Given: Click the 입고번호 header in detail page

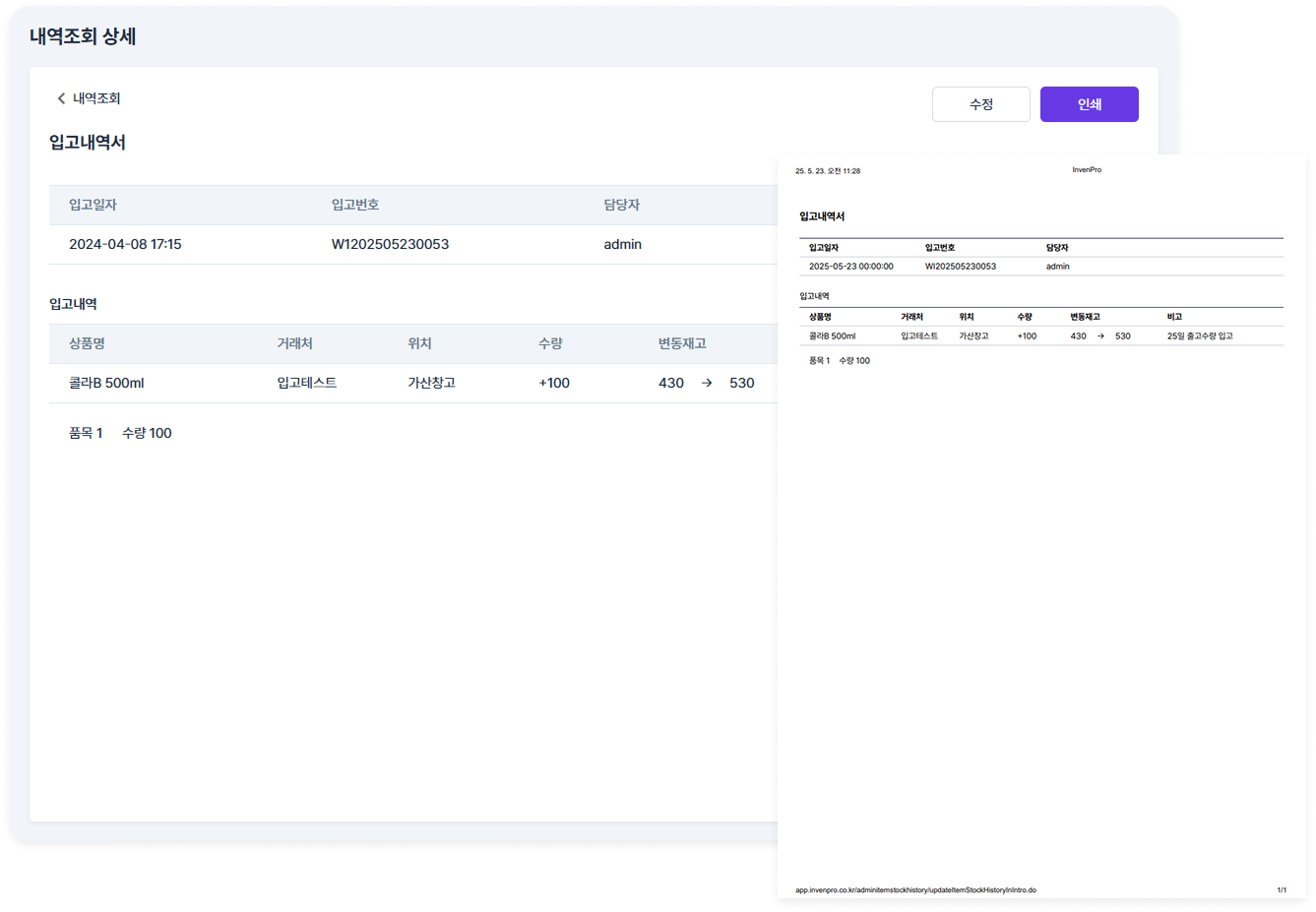Looking at the screenshot, I should pyautogui.click(x=355, y=205).
